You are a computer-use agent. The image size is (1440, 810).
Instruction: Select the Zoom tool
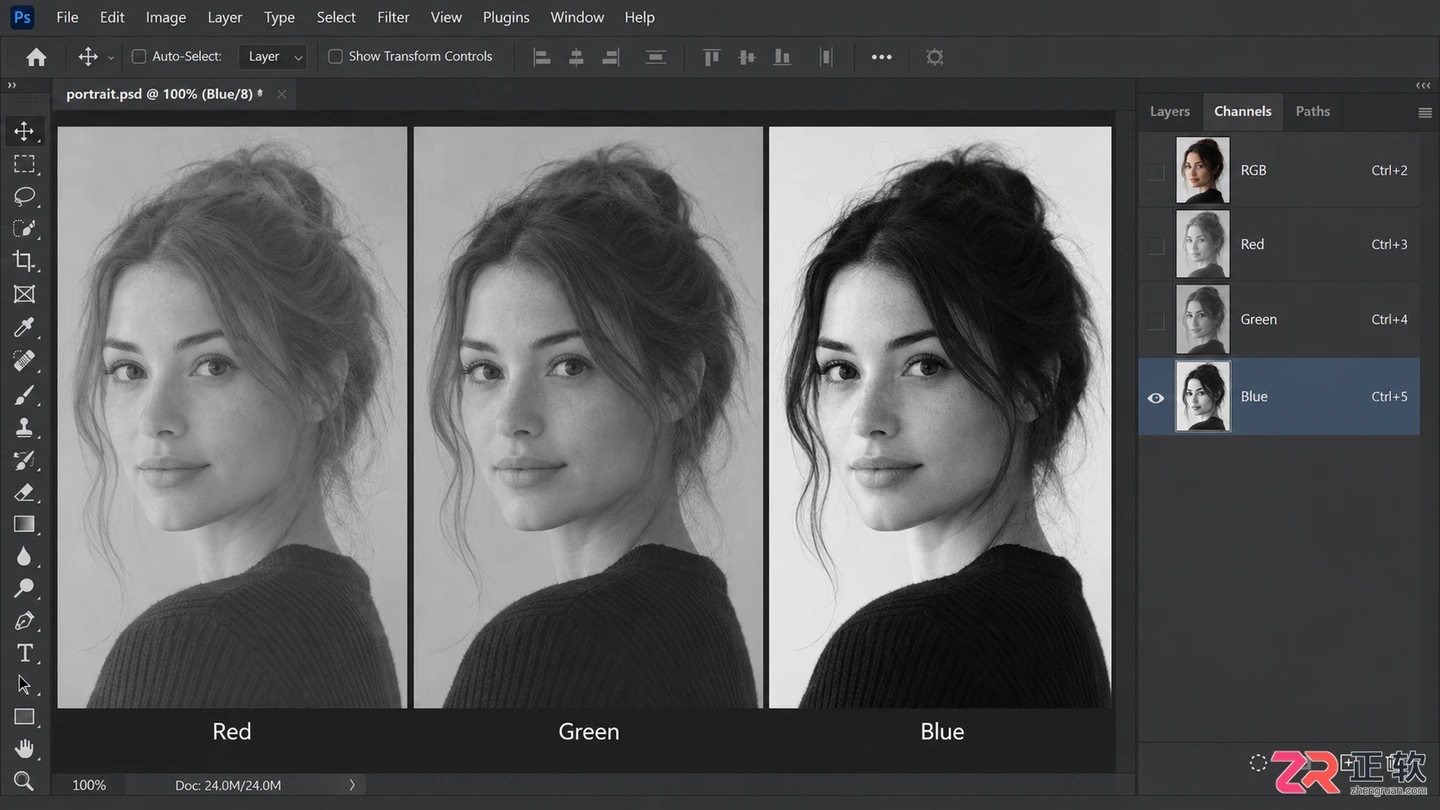[x=24, y=781]
